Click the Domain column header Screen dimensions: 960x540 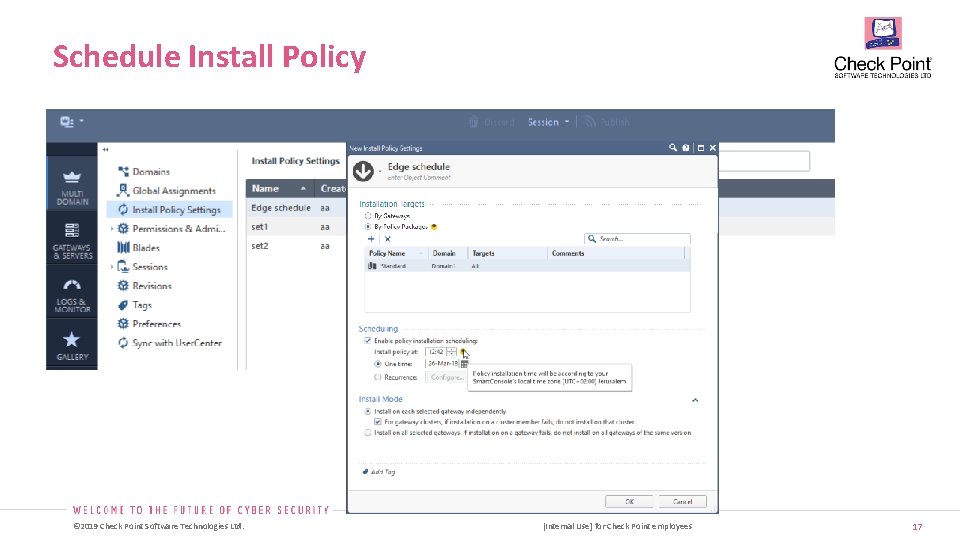pyautogui.click(x=447, y=253)
